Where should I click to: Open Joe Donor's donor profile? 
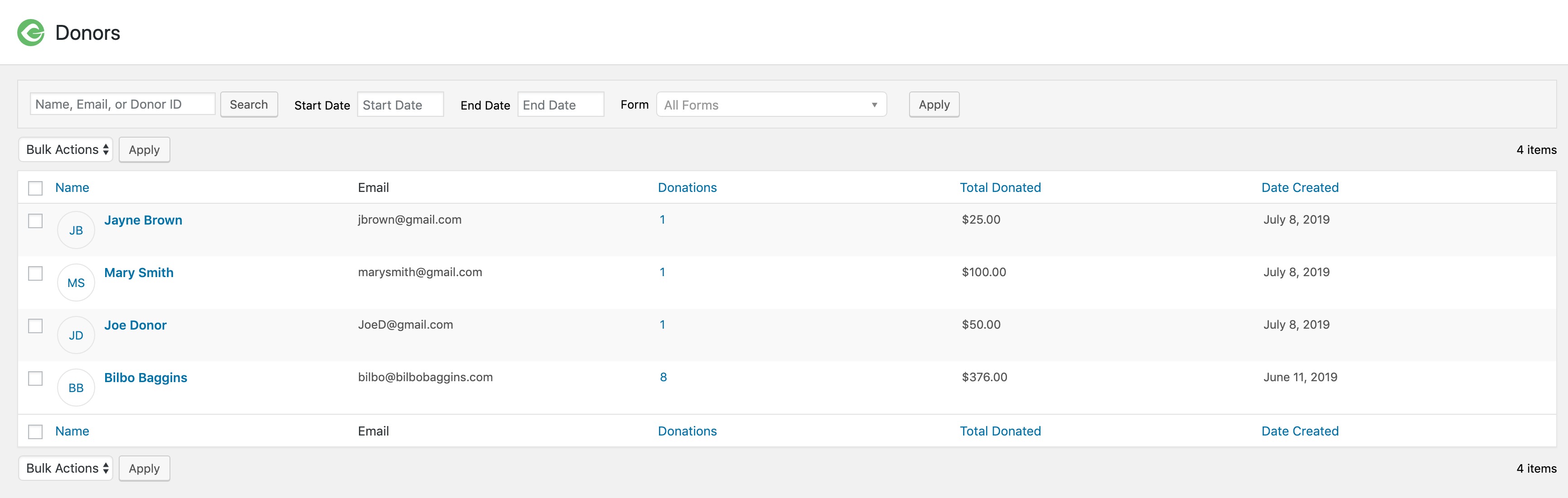tap(135, 326)
